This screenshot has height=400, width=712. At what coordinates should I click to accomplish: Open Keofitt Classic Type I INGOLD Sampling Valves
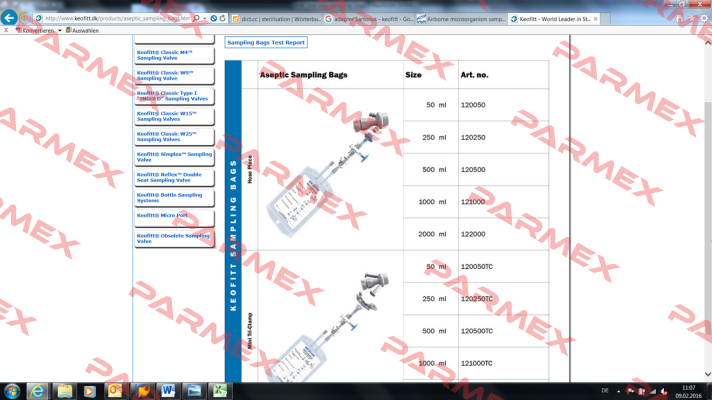tap(174, 96)
